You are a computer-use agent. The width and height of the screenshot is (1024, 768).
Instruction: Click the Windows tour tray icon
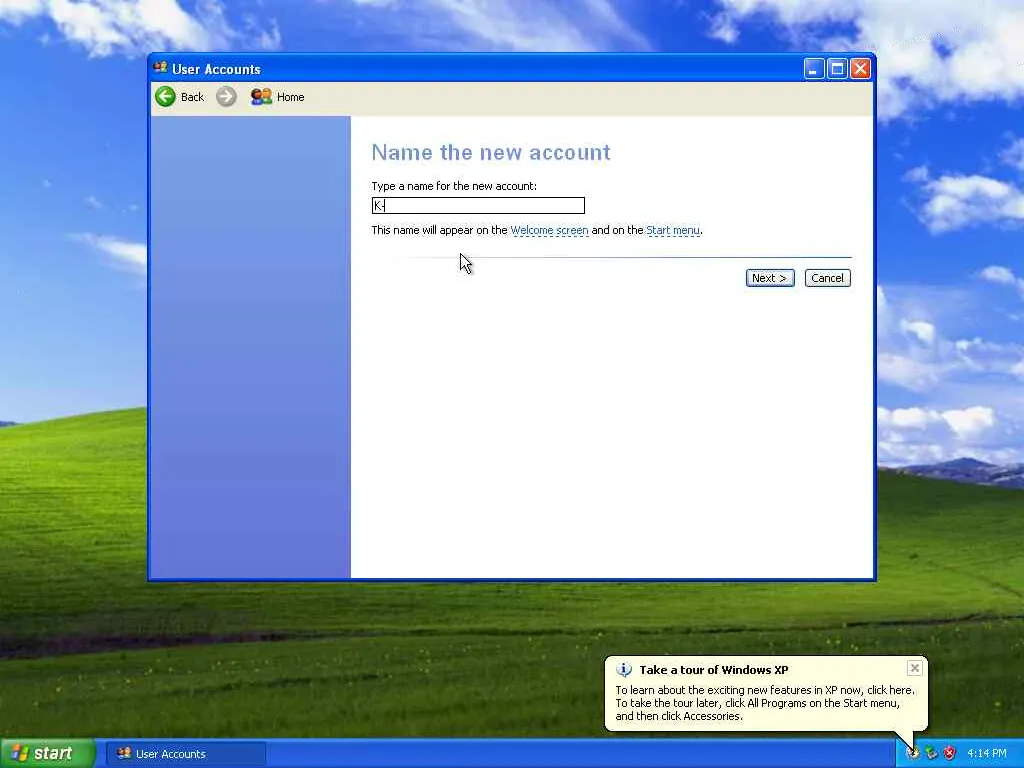click(913, 753)
